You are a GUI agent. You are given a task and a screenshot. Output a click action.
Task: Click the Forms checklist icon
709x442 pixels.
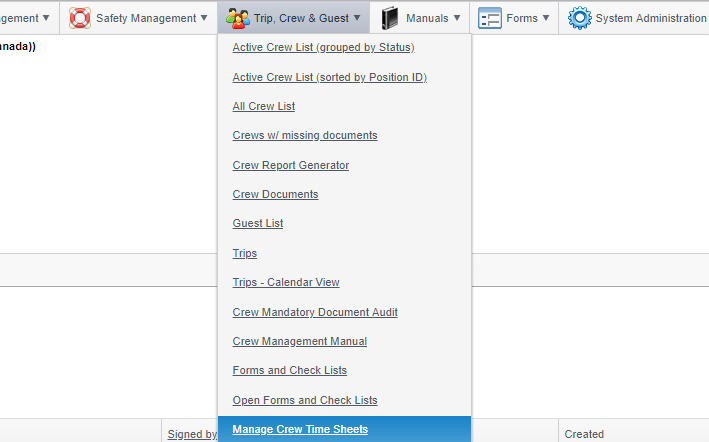(490, 18)
